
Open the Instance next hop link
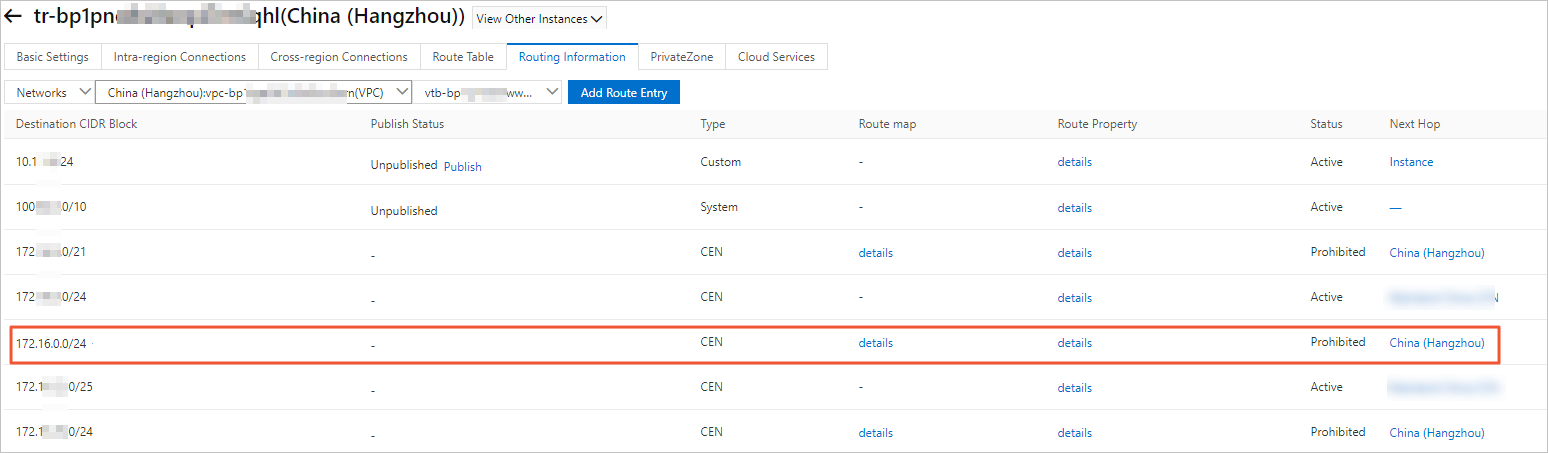[x=1411, y=162]
